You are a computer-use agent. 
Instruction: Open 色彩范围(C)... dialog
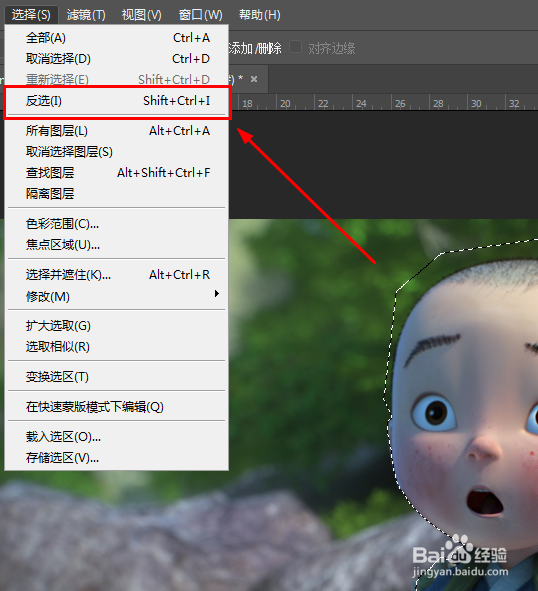click(x=116, y=224)
